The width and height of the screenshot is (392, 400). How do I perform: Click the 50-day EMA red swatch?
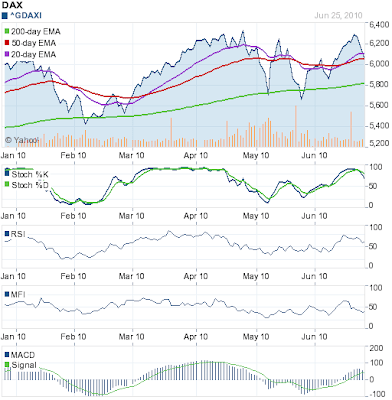point(7,43)
